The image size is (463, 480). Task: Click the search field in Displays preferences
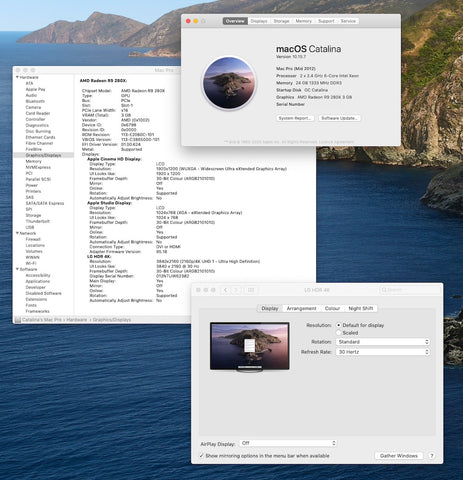[x=410, y=290]
